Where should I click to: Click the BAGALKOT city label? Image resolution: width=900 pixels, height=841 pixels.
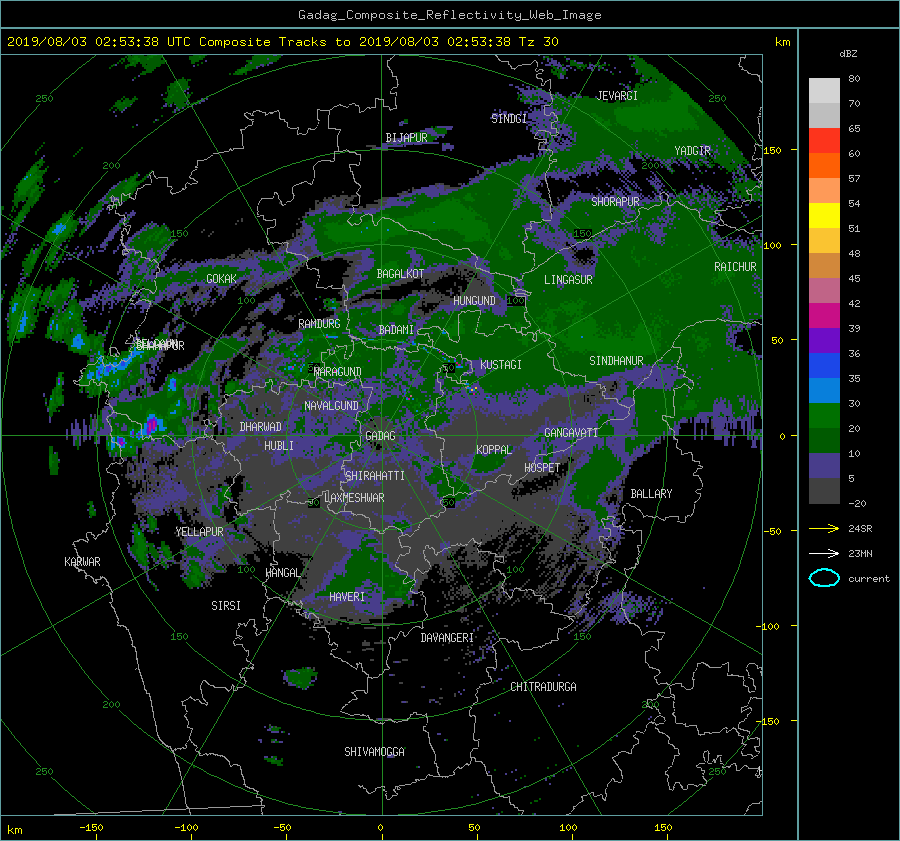point(400,274)
